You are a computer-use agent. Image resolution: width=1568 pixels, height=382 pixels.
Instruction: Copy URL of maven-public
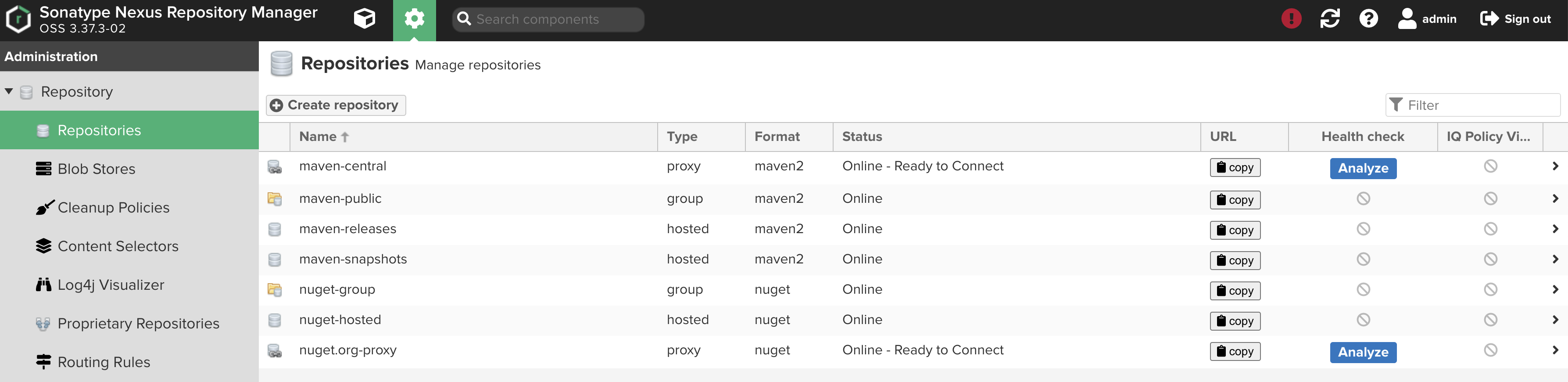[x=1235, y=200]
